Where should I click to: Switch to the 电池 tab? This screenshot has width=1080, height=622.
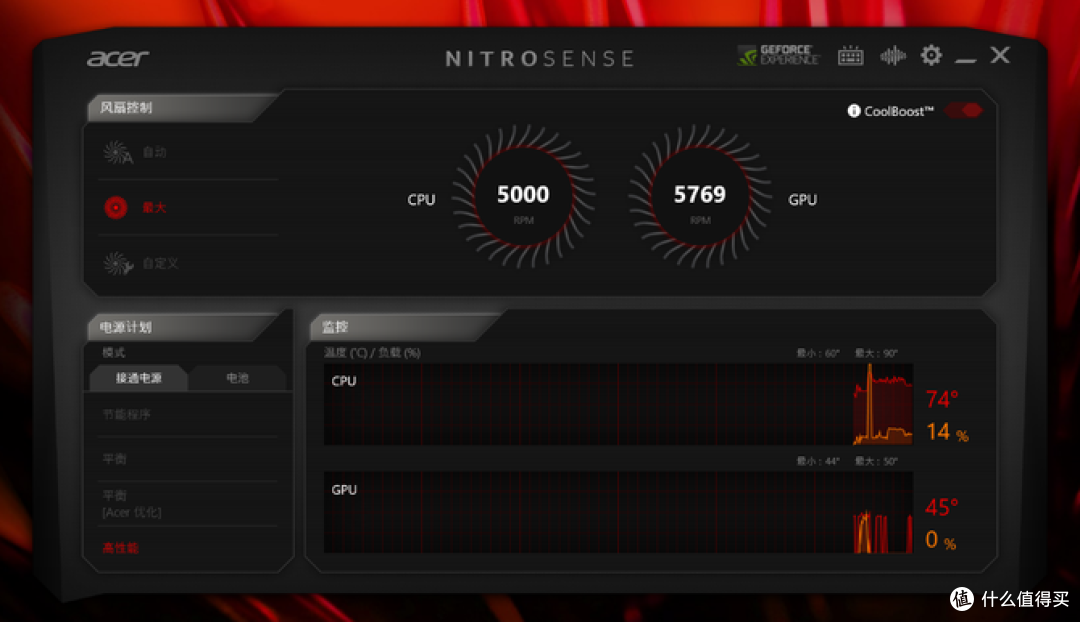[238, 378]
